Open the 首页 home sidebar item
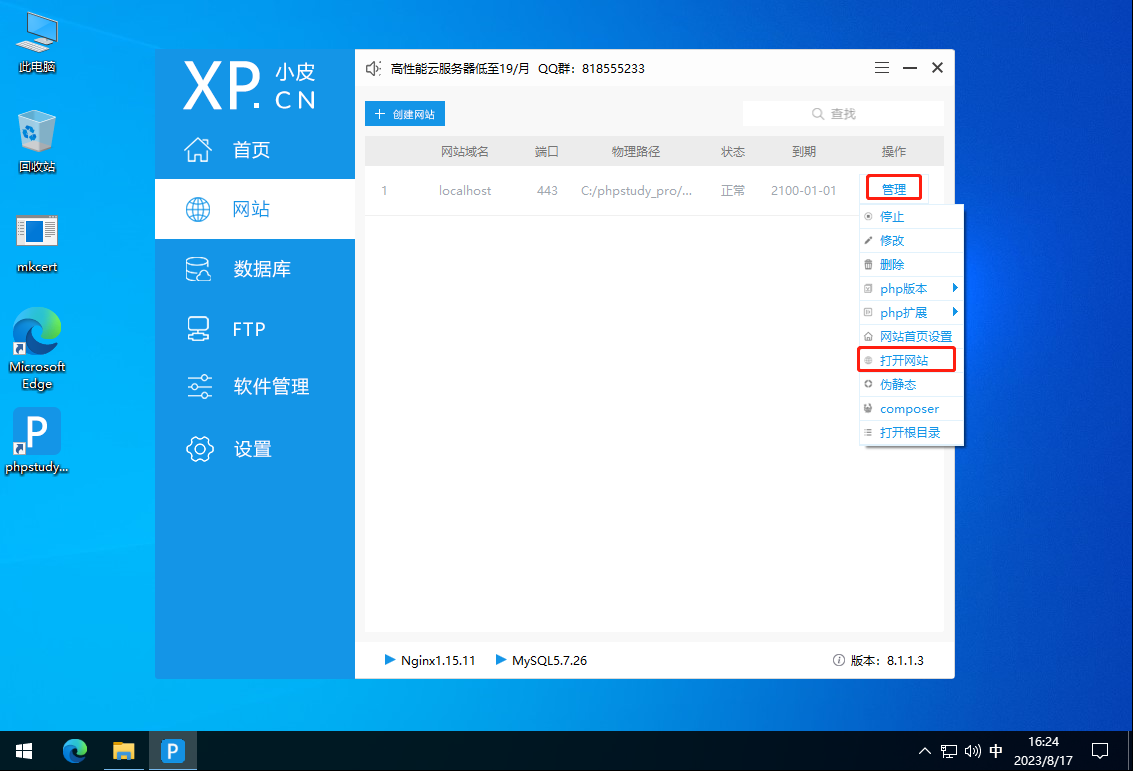This screenshot has width=1133, height=771. tap(254, 150)
